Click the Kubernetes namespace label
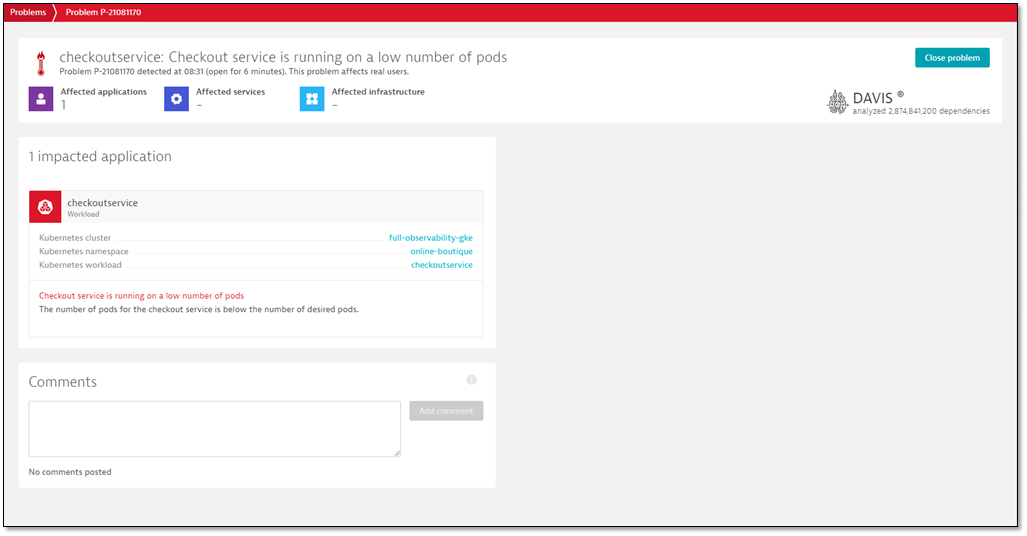This screenshot has height=536, width=1027. click(x=84, y=252)
